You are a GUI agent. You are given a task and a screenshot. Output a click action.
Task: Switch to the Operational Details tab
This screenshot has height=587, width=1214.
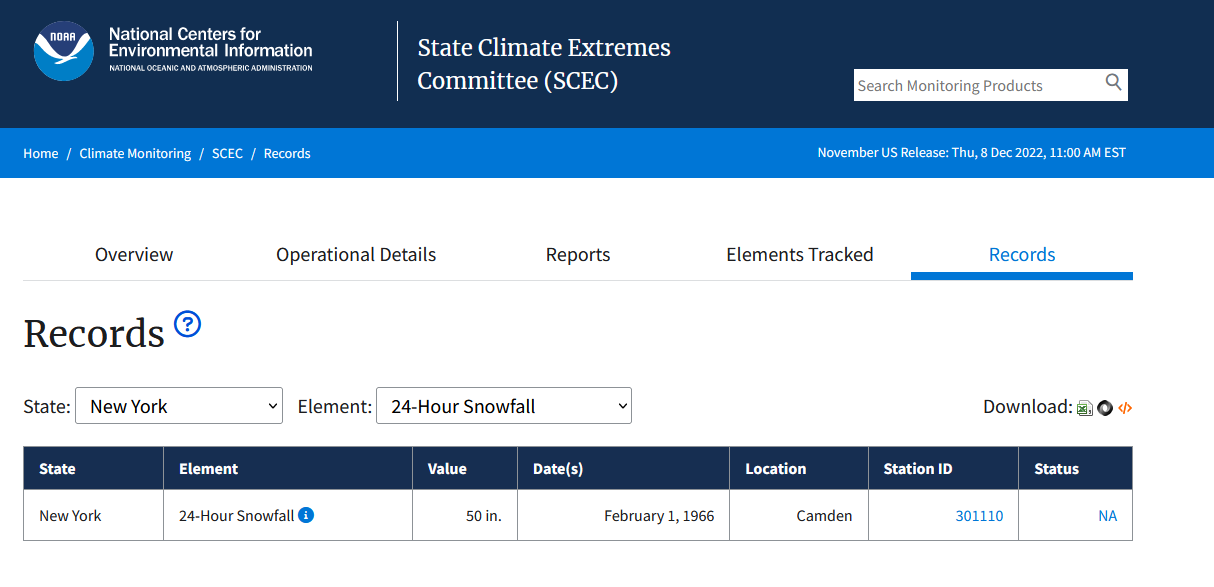356,255
